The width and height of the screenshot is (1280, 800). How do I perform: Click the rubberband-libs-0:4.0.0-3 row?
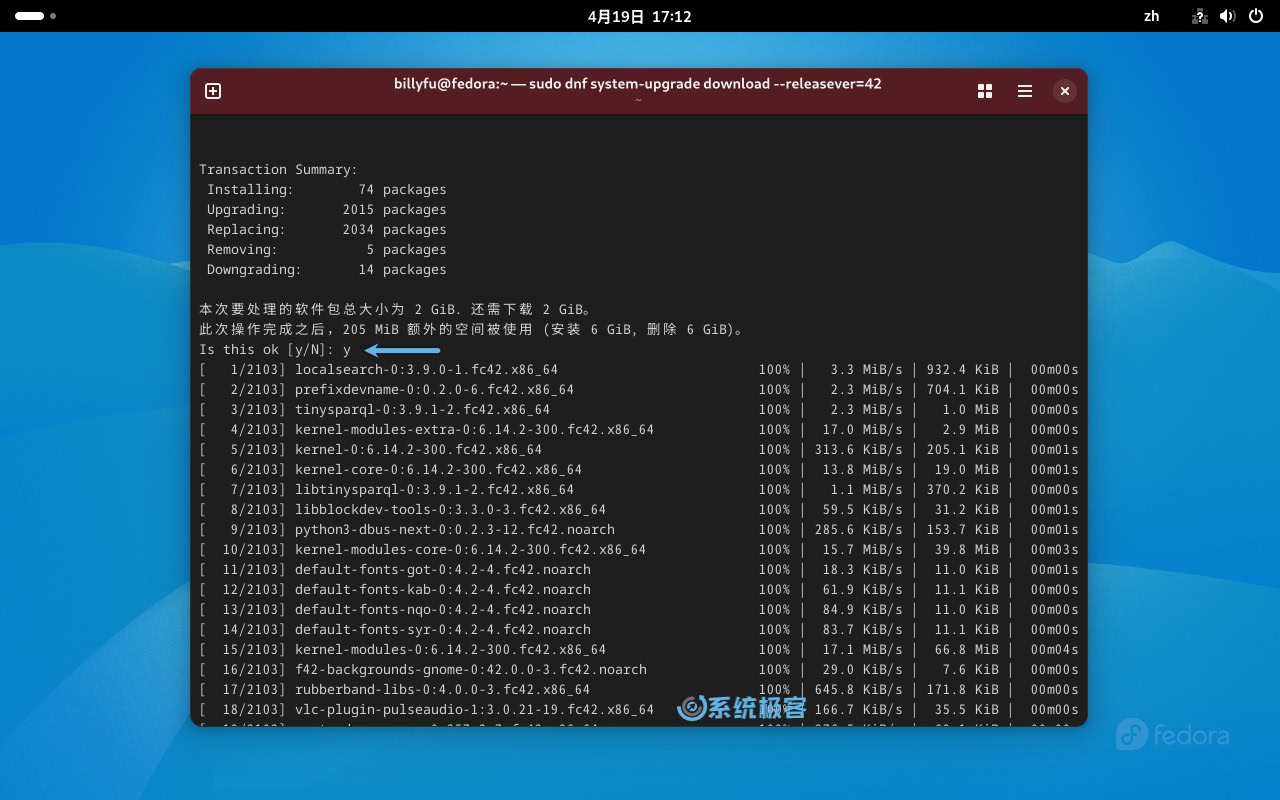click(x=639, y=689)
